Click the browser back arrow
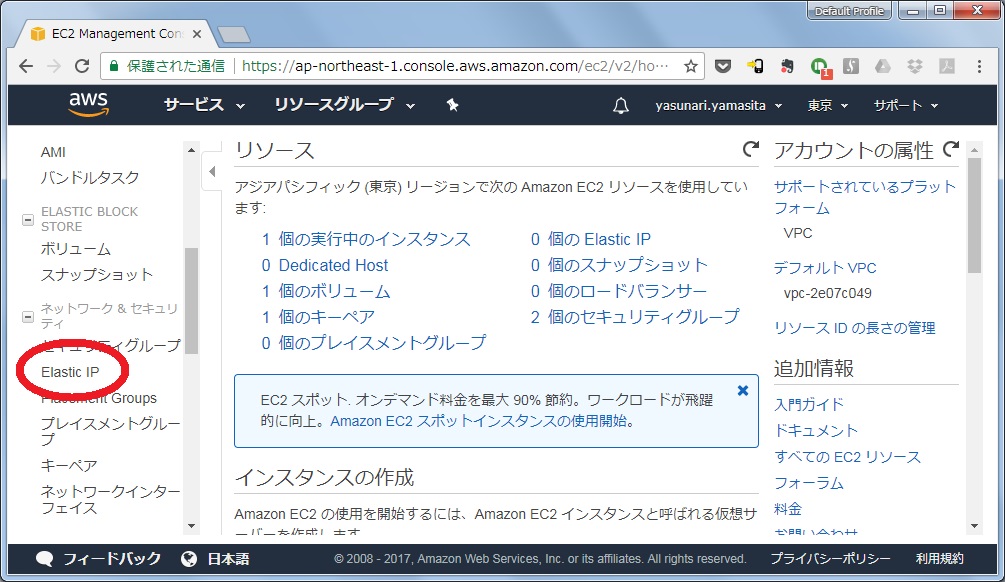This screenshot has width=1005, height=582. click(x=26, y=66)
